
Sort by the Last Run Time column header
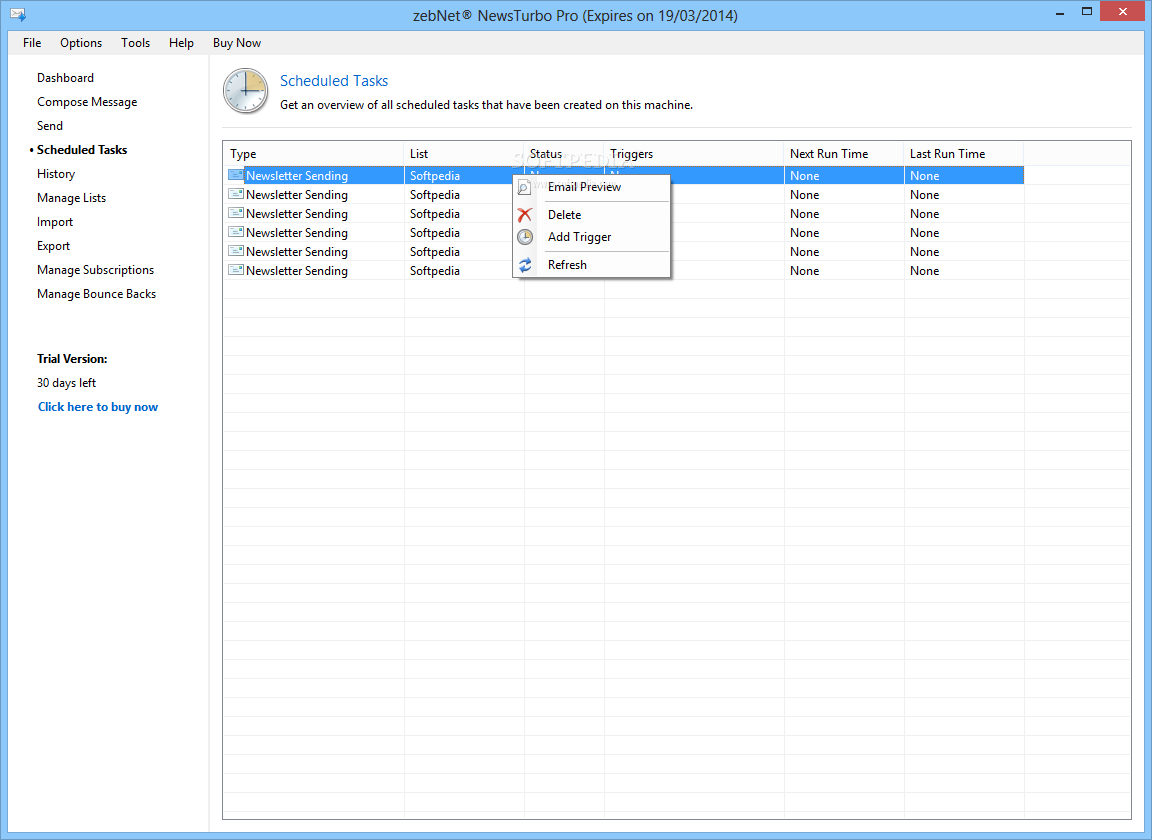click(x=963, y=154)
